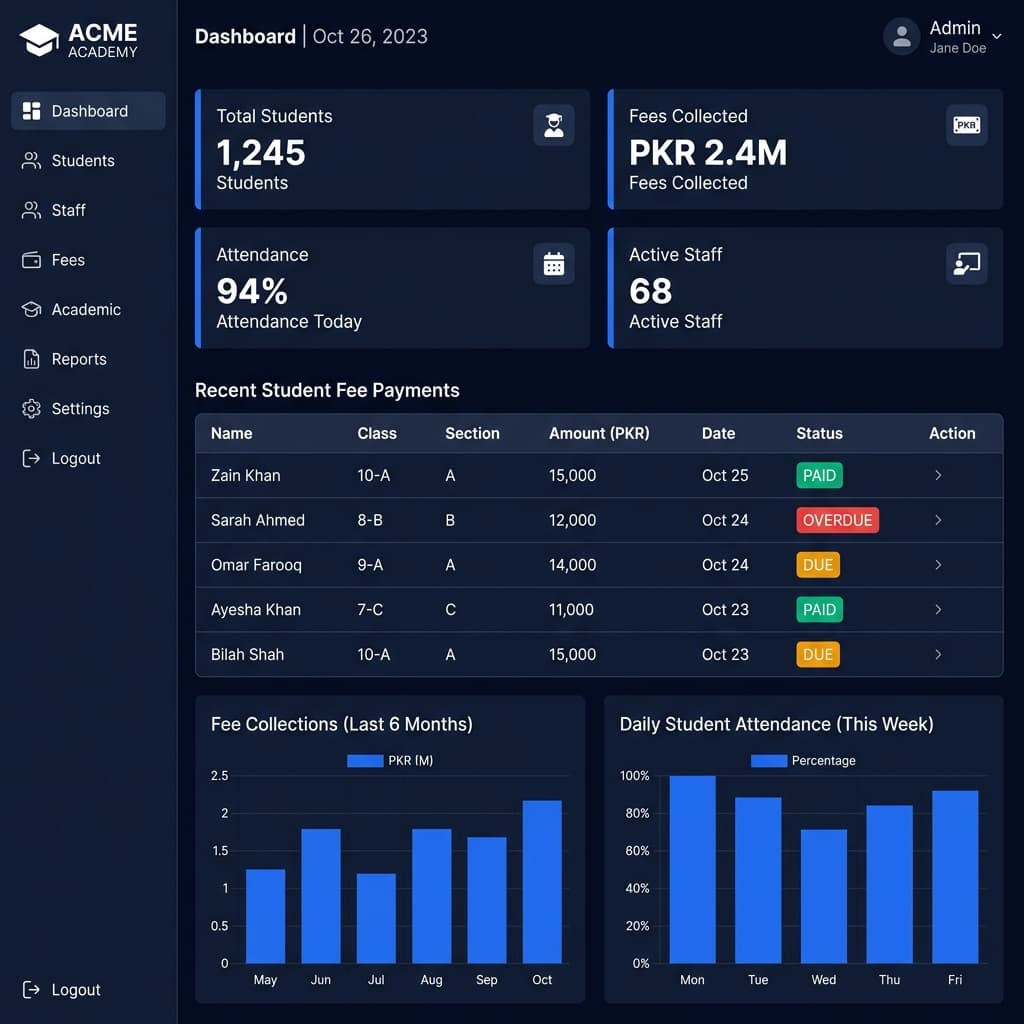
Task: Toggle the PKR (M) legend swatch
Action: [365, 761]
